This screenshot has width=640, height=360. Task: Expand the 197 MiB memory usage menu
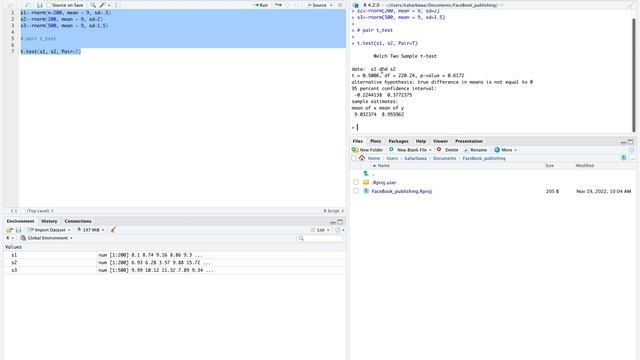(x=91, y=230)
